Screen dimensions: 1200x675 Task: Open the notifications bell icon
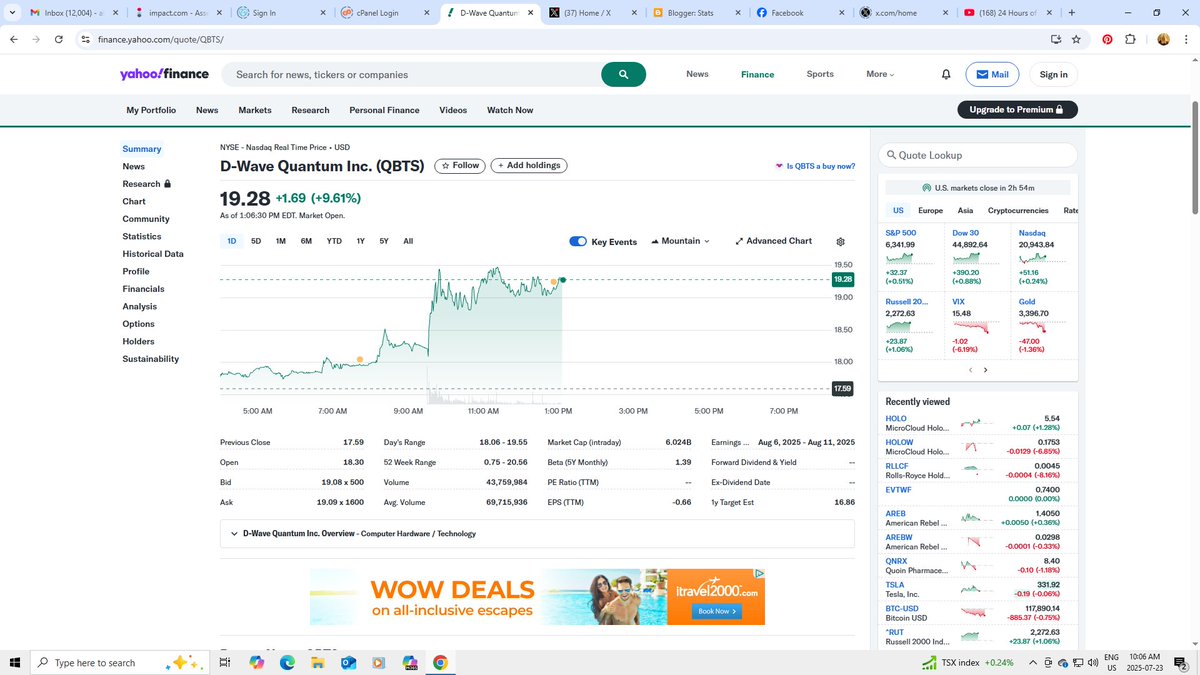(946, 74)
